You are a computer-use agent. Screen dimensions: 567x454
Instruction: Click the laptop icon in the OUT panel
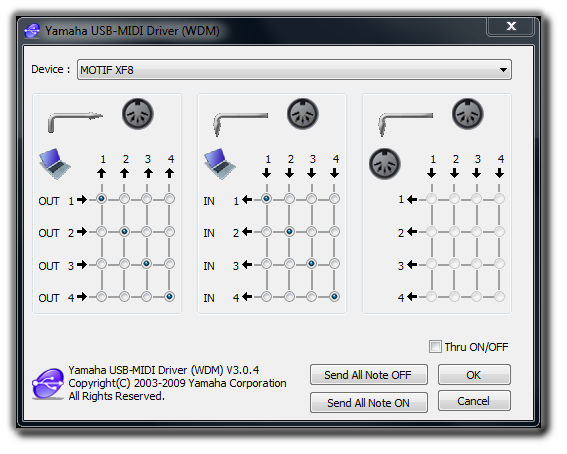click(55, 164)
